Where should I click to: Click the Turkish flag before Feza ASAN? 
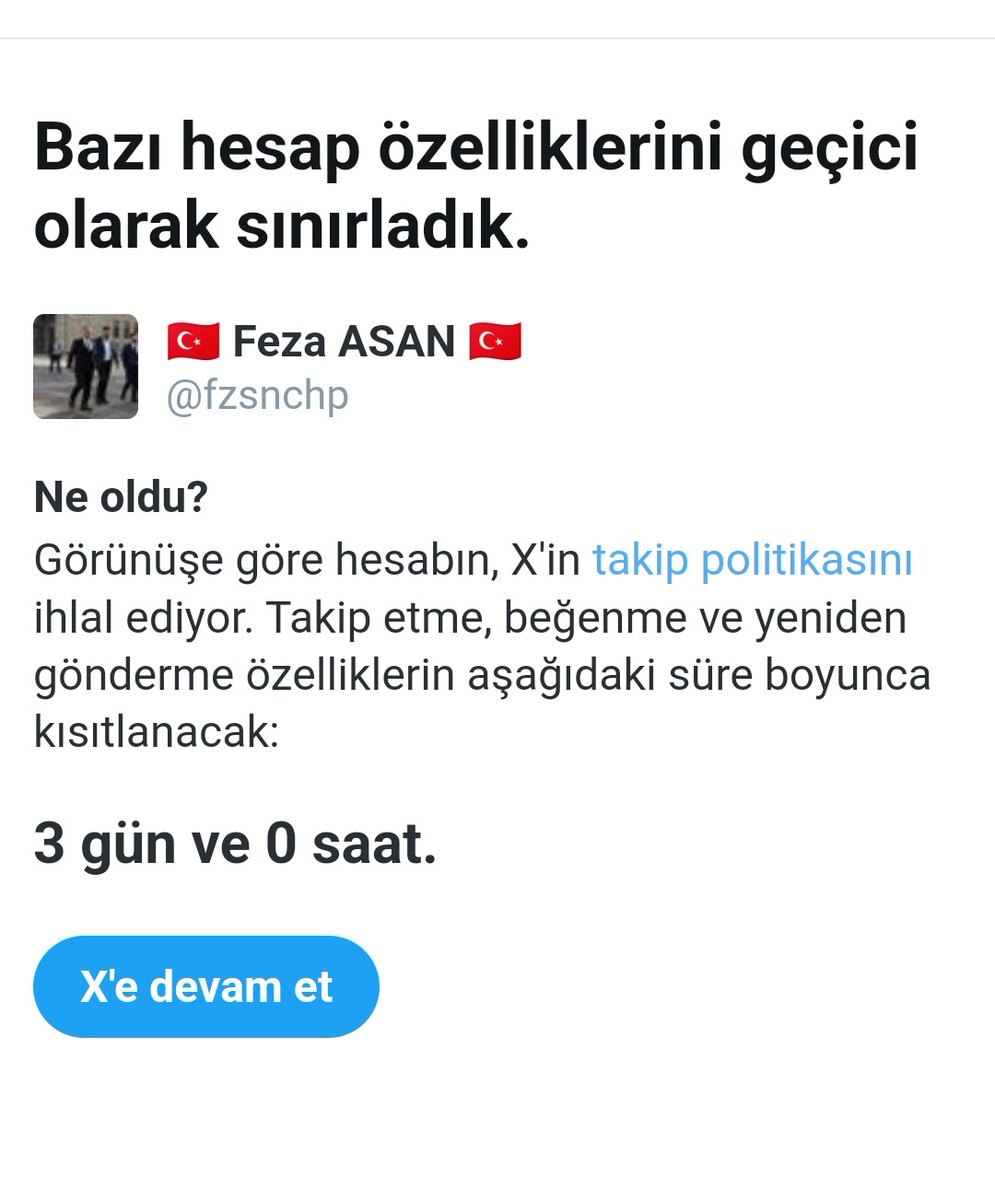193,343
